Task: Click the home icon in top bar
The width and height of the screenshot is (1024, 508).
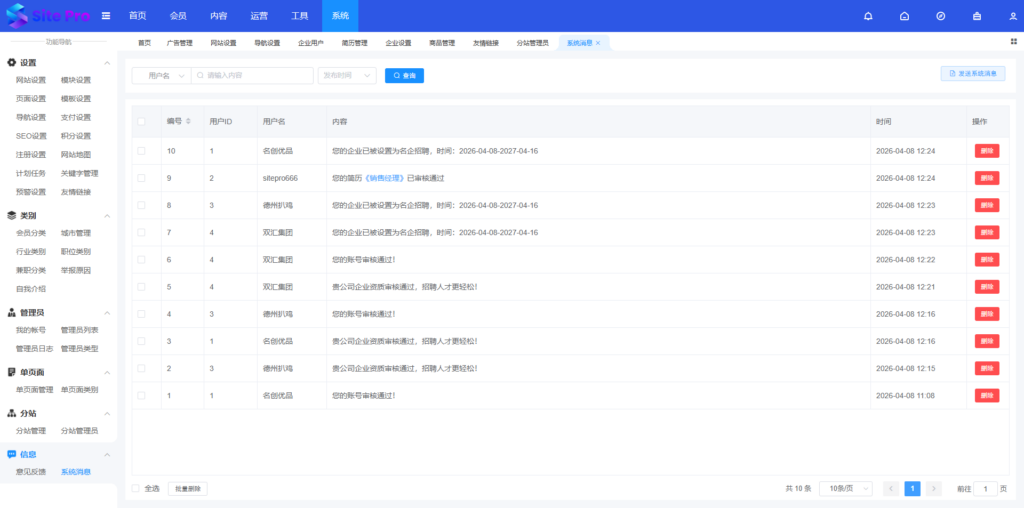Action: [x=904, y=16]
